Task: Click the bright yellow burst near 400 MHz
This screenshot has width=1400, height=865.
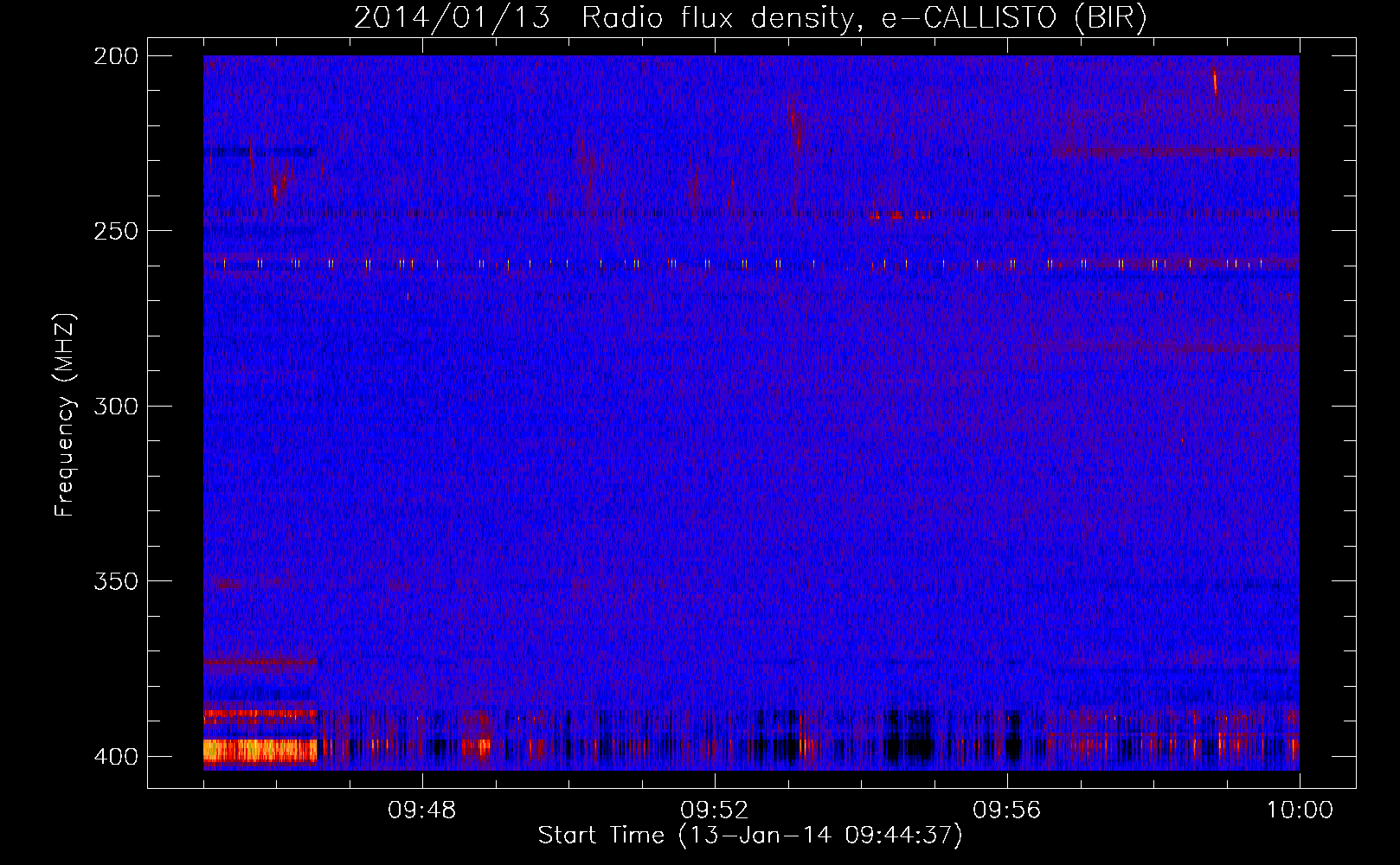Action: (x=260, y=750)
